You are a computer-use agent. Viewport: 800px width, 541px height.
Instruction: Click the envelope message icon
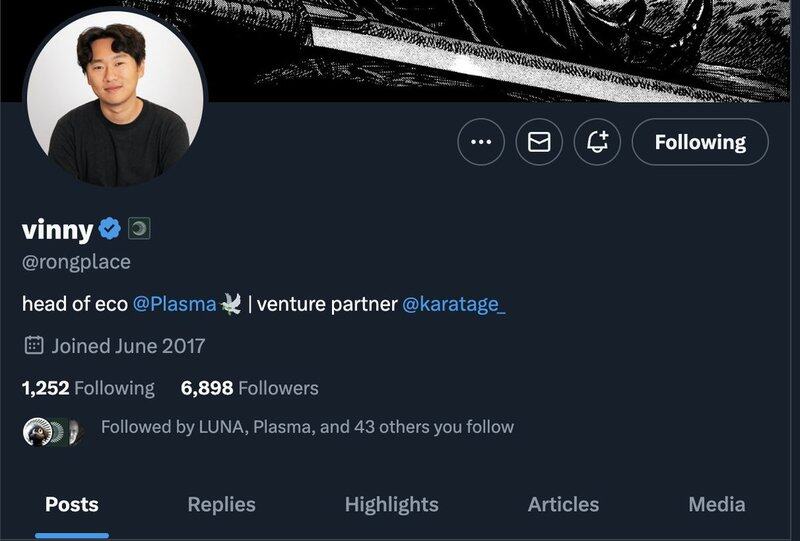point(539,142)
